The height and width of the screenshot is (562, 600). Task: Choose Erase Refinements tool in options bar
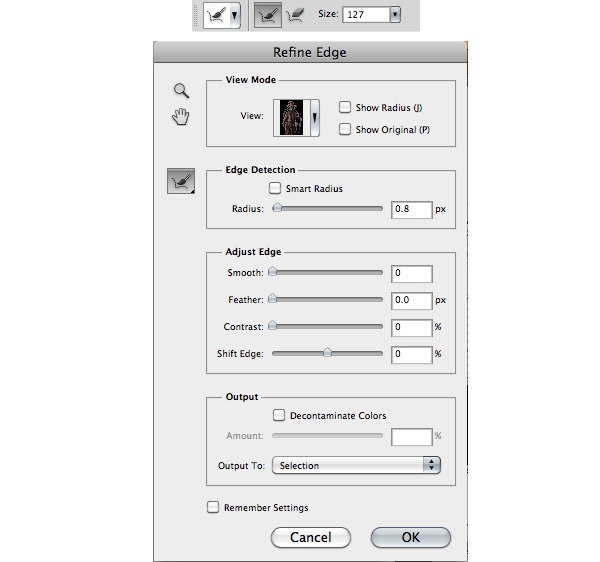(295, 15)
